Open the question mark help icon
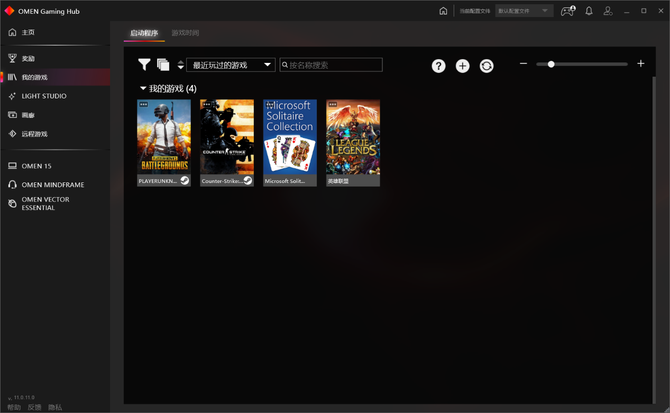670x413 pixels. pos(438,66)
